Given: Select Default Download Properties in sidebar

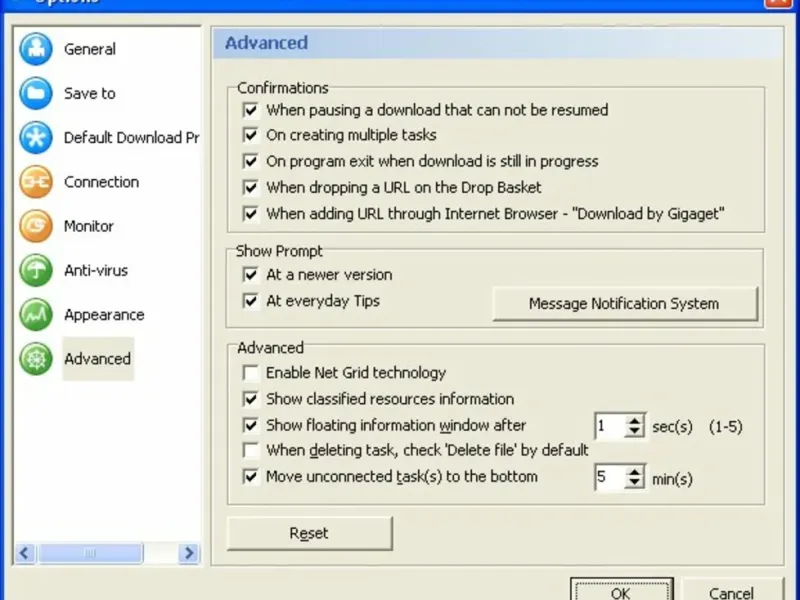Looking at the screenshot, I should click(x=131, y=138).
